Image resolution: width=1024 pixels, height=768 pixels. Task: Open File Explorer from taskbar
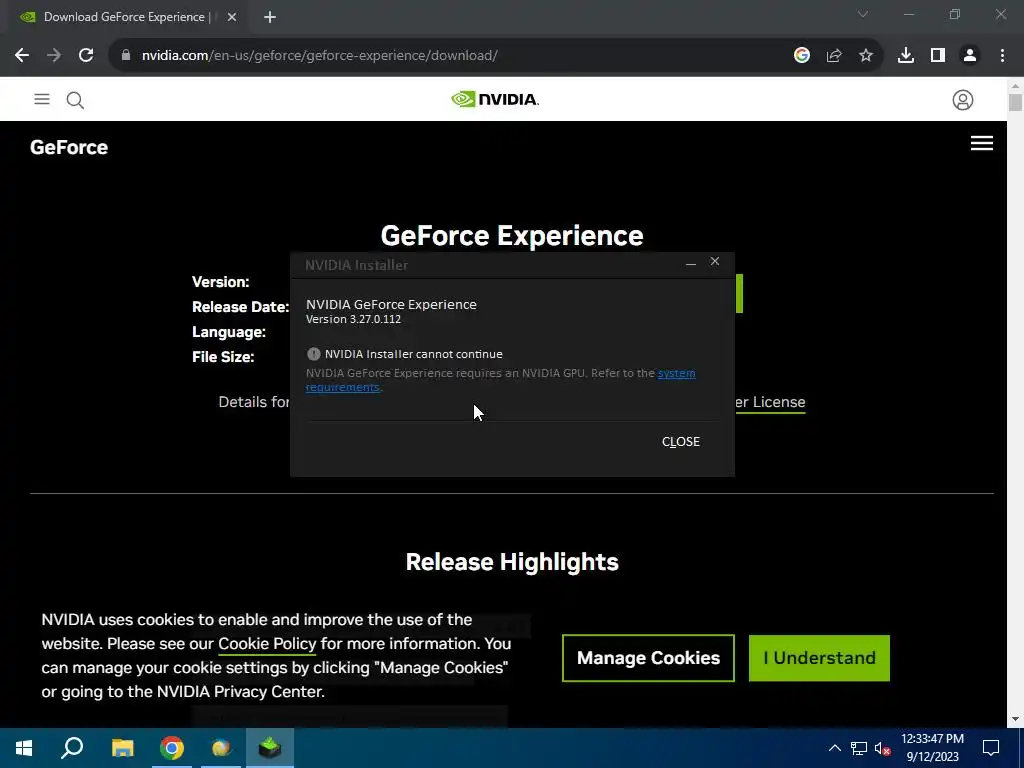coord(122,748)
